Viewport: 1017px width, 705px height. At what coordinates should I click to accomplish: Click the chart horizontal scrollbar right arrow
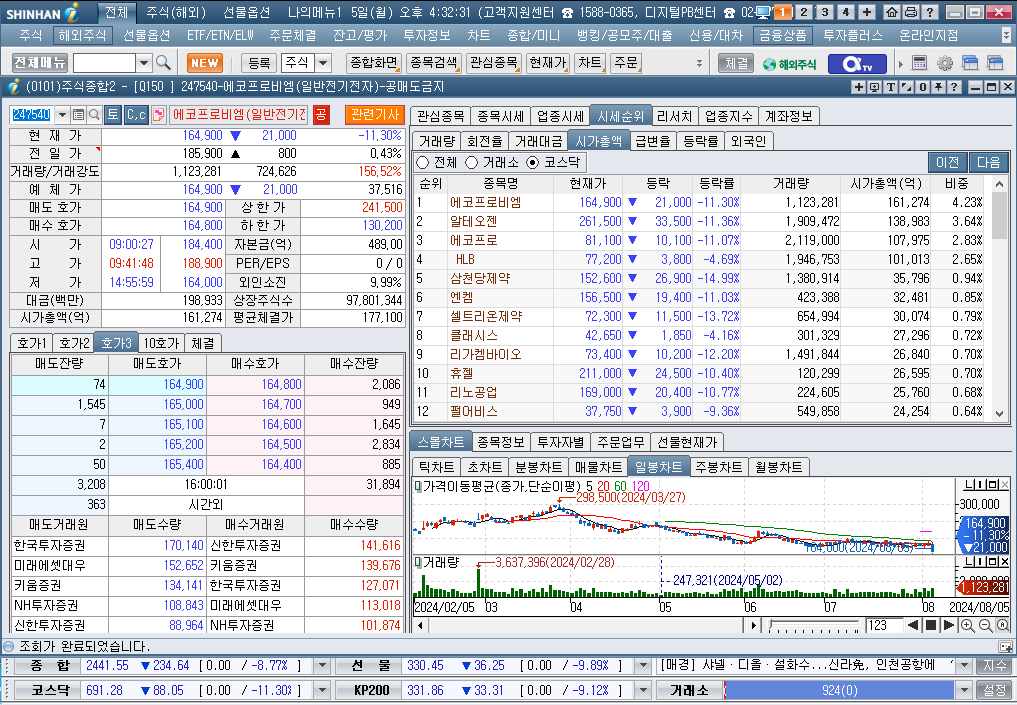tap(753, 625)
